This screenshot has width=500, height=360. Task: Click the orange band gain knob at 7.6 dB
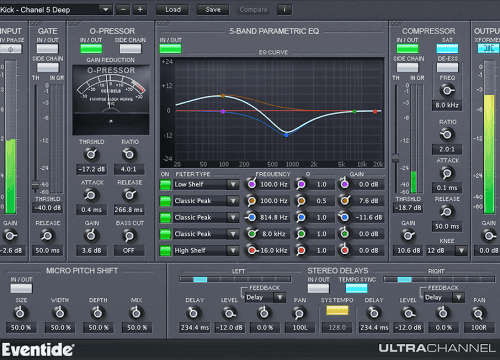point(345,201)
